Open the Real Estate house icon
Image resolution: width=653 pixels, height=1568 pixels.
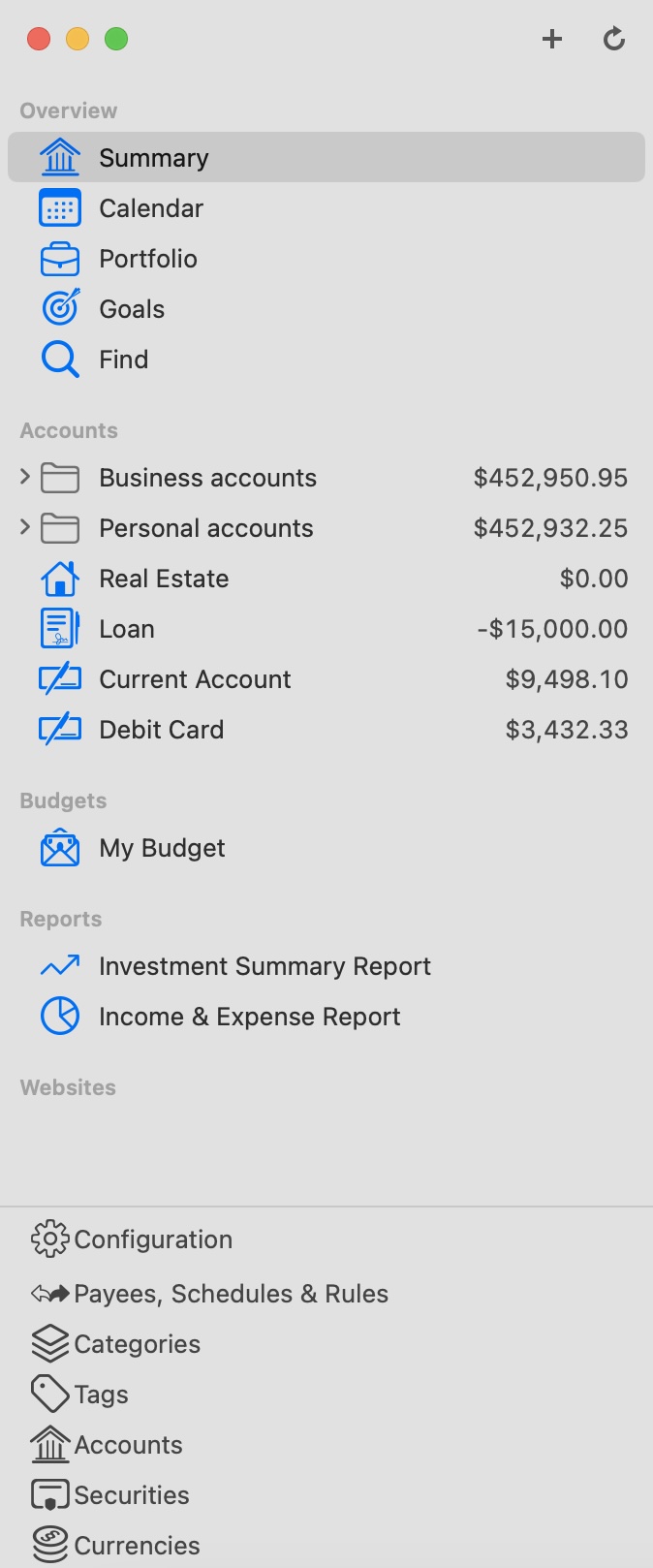pyautogui.click(x=60, y=579)
